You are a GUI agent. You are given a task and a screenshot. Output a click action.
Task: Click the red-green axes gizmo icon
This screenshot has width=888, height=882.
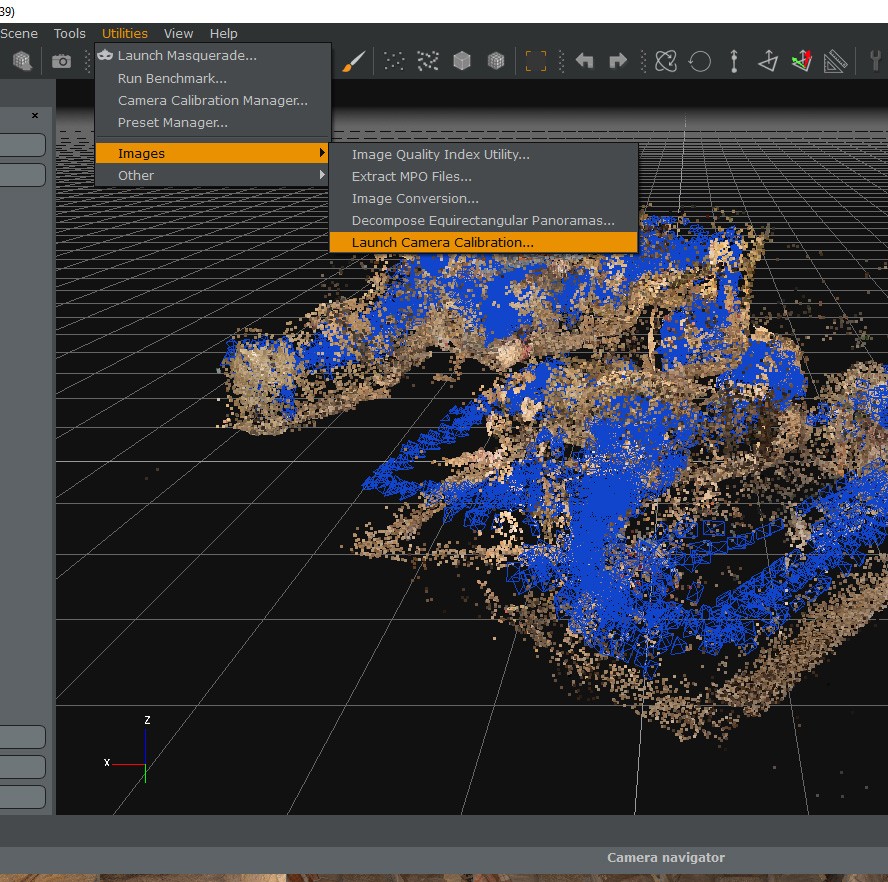[801, 61]
